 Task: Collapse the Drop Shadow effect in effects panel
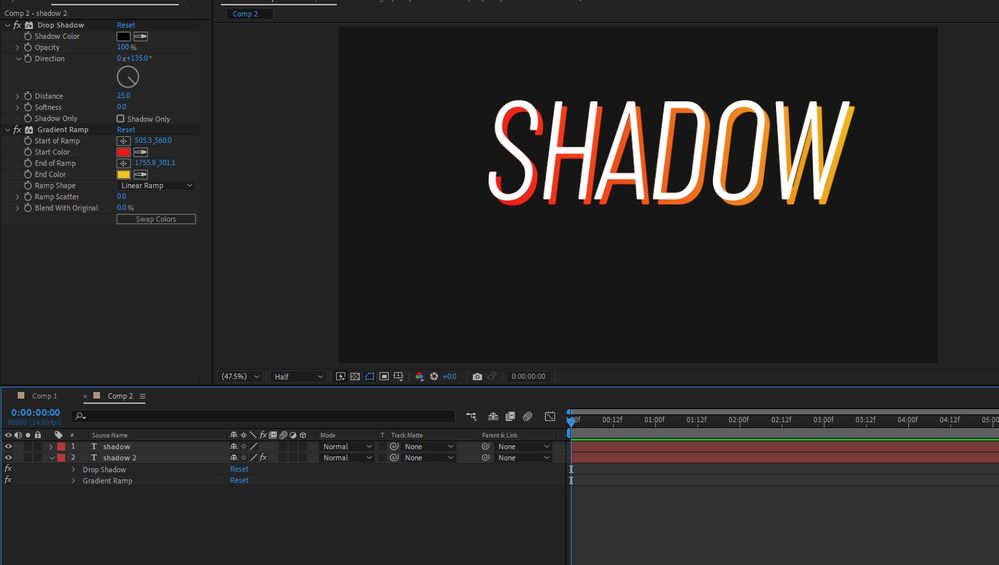[x=8, y=25]
